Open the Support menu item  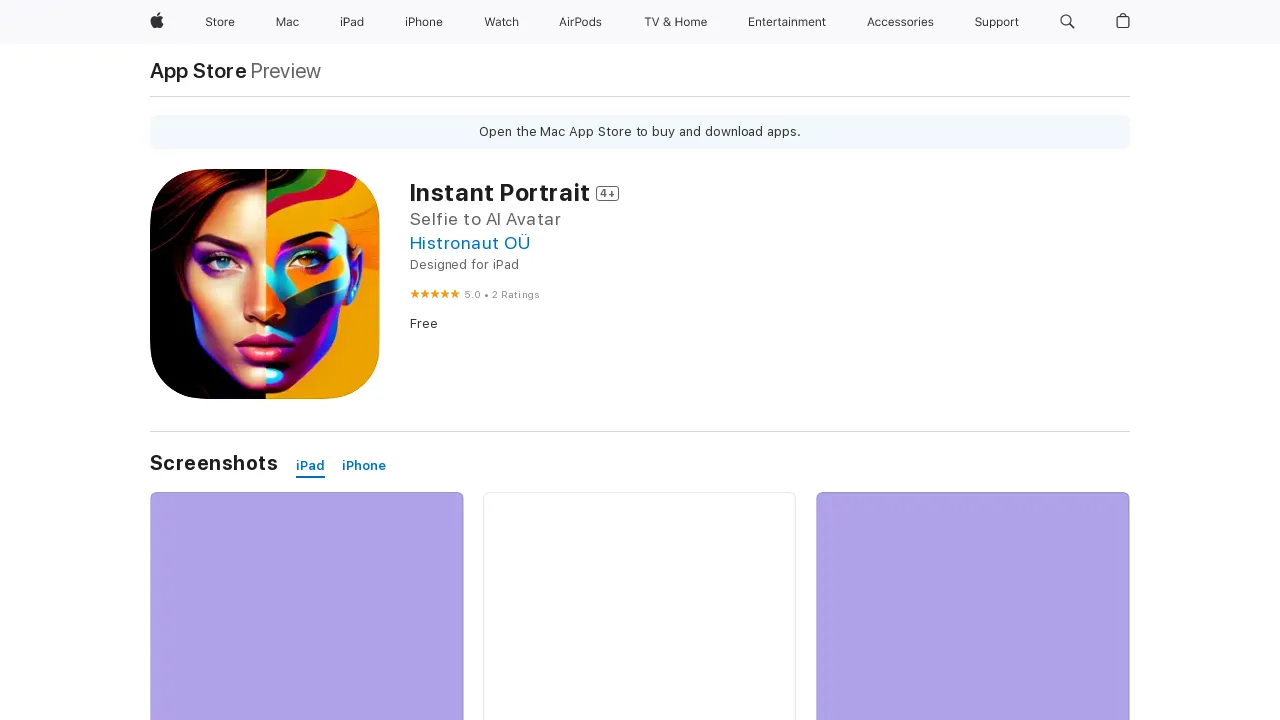[996, 22]
